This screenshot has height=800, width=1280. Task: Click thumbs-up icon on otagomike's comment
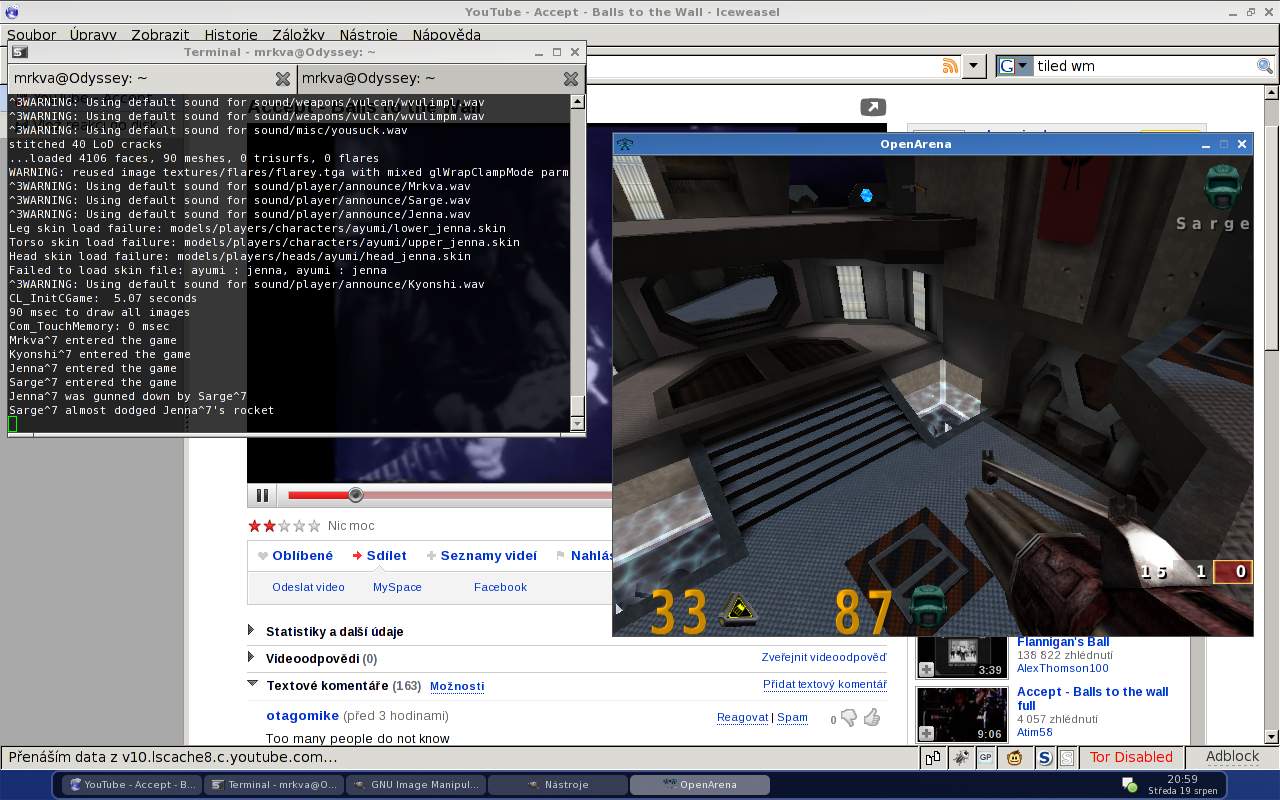point(872,717)
